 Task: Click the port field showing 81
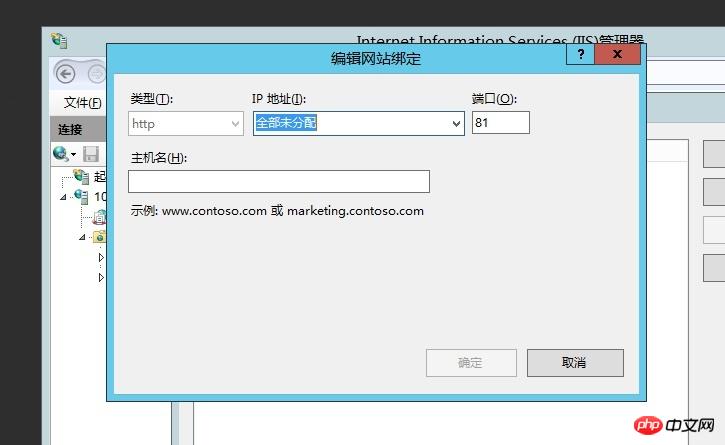(x=501, y=123)
